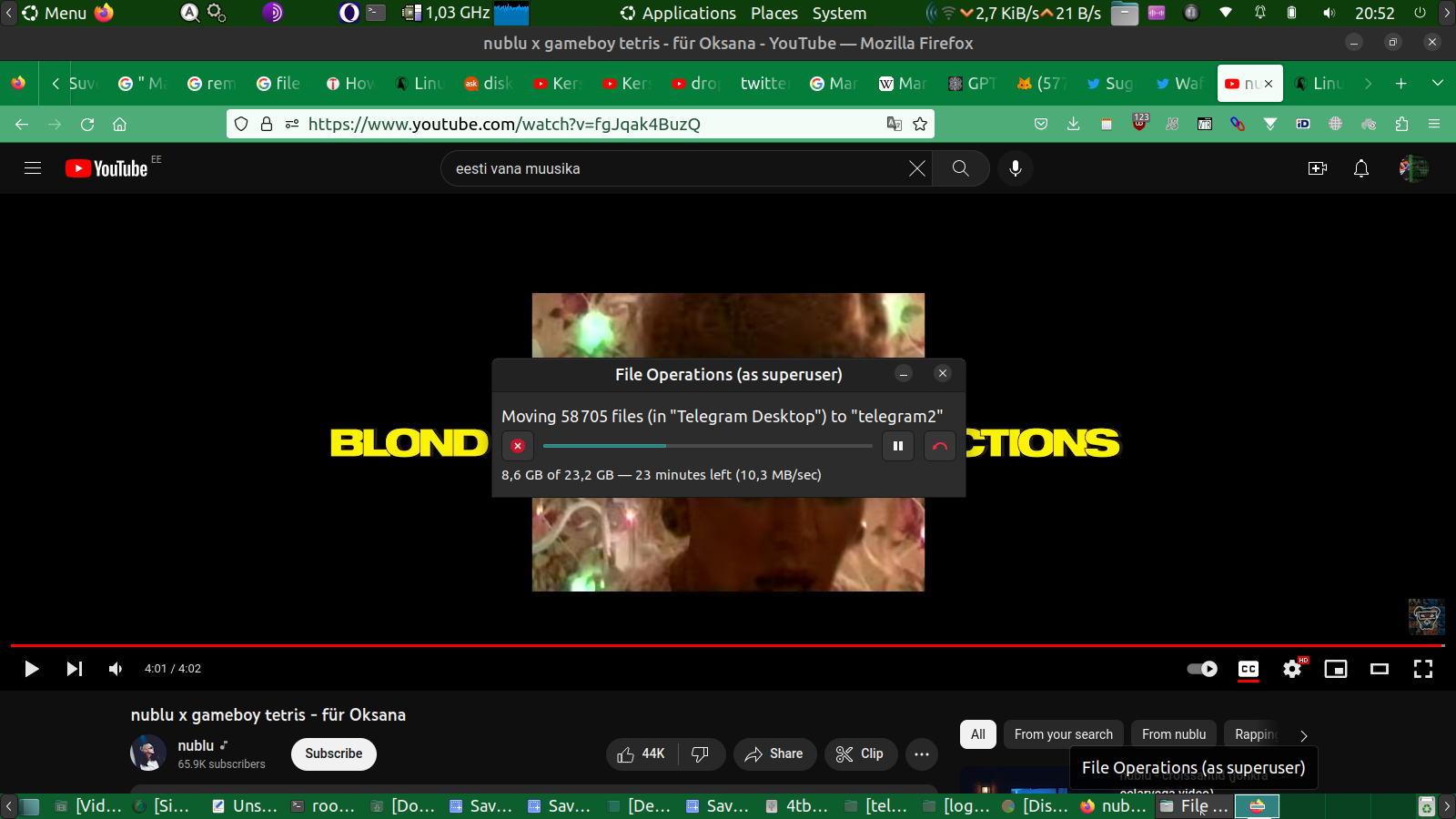Open the player settings gear
The height and width of the screenshot is (819, 1456).
pos(1292,669)
